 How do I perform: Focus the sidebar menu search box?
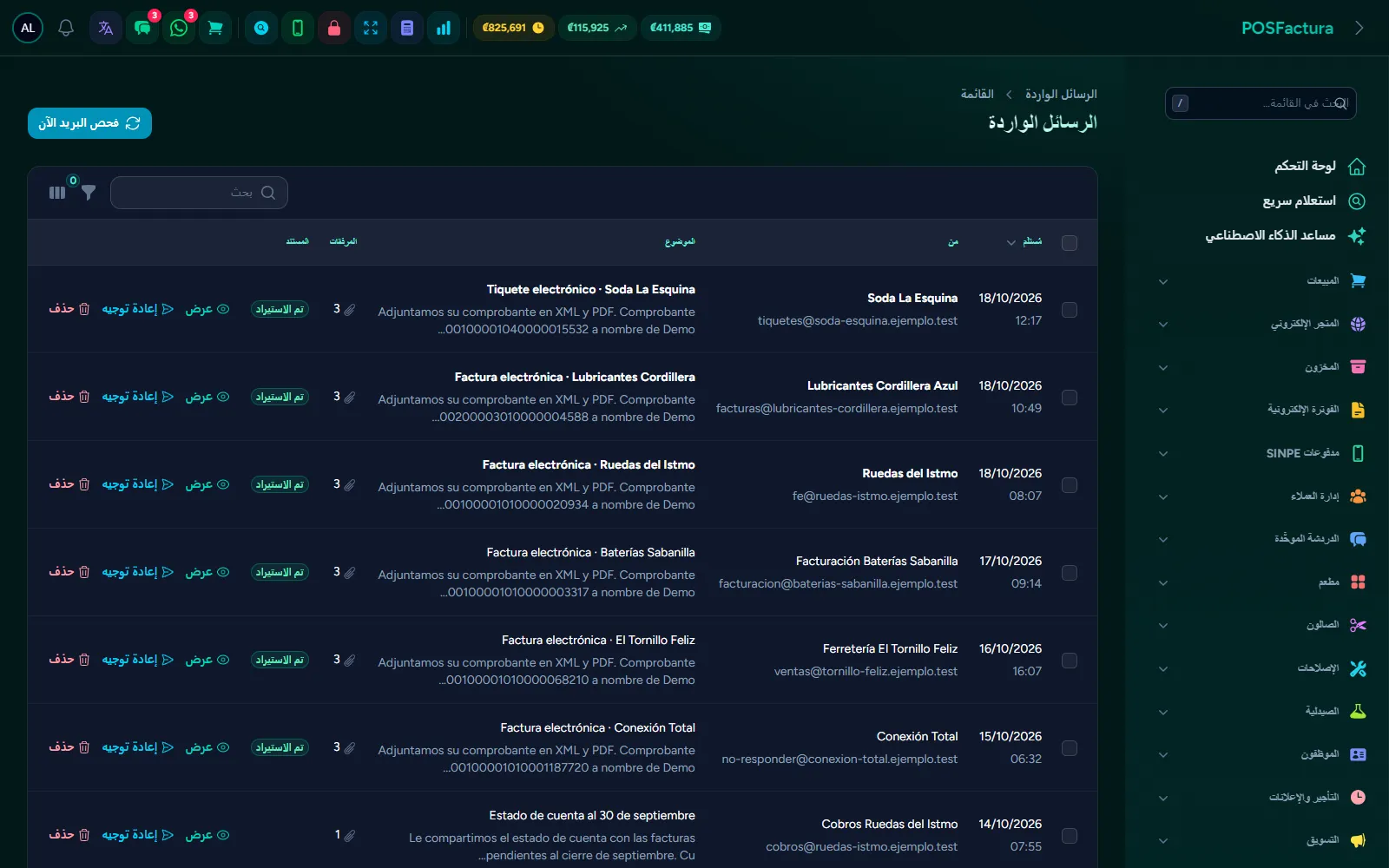point(1261,103)
